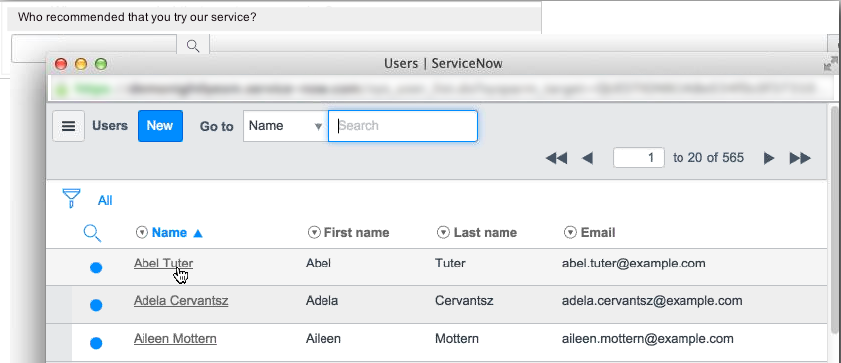
Task: Open the Name field dropdown next to Go to
Action: [285, 126]
